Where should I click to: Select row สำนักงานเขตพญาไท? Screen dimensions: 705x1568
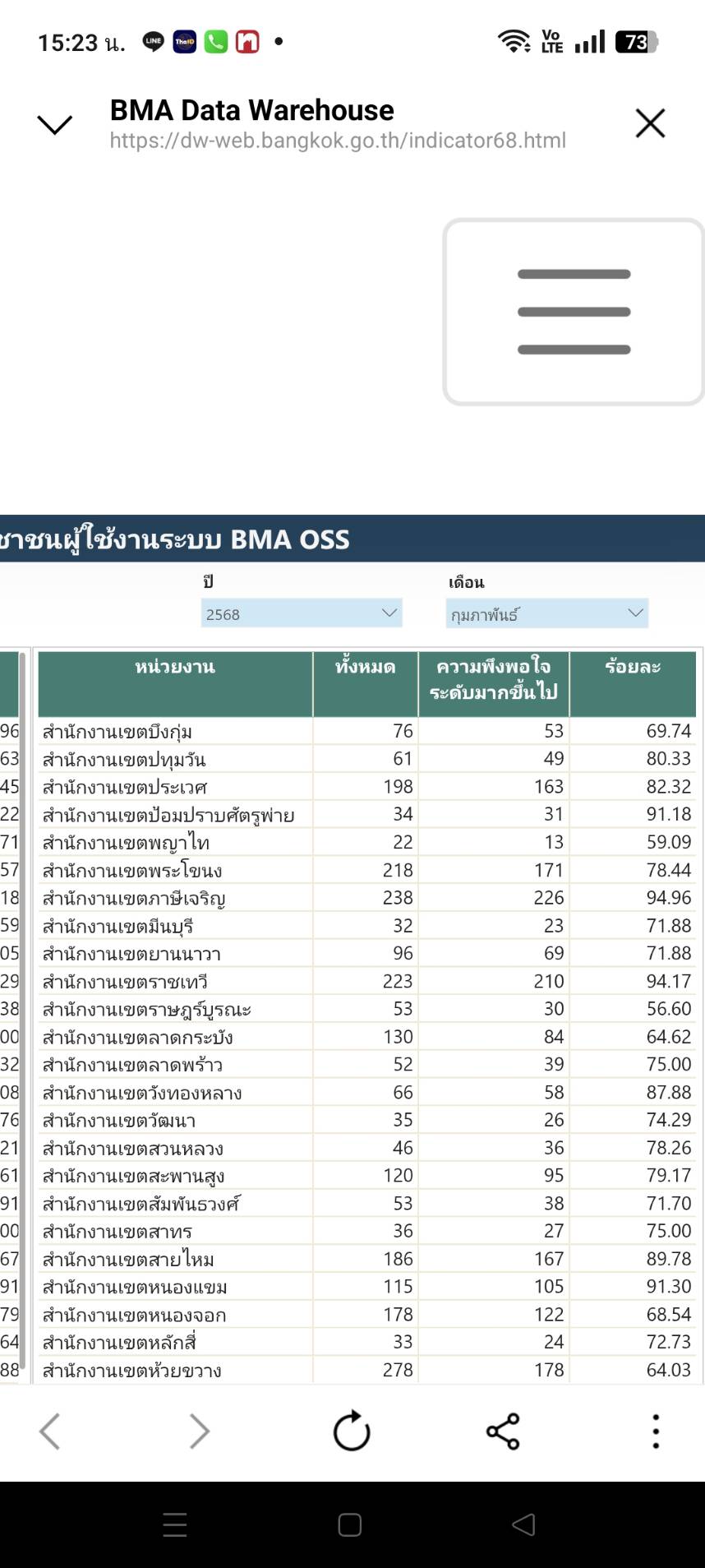pyautogui.click(x=366, y=842)
